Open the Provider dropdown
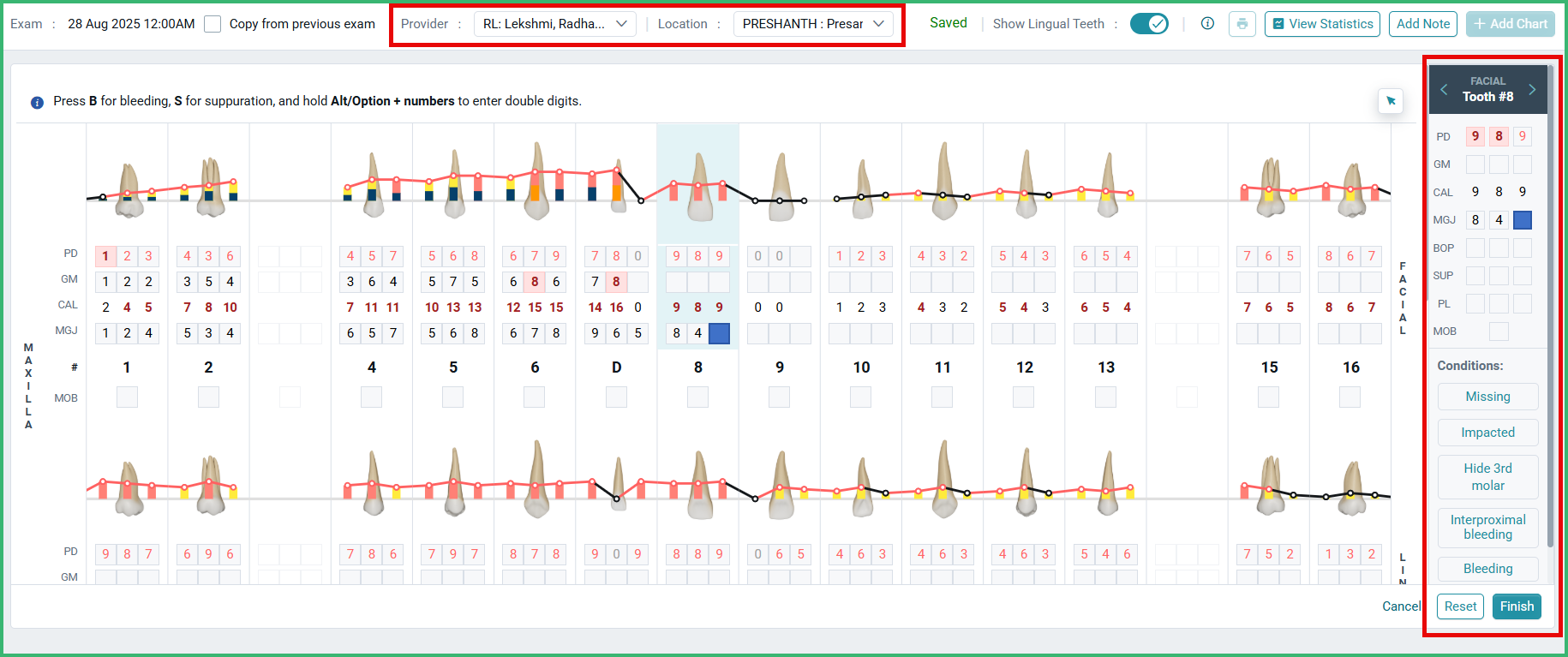 (555, 24)
